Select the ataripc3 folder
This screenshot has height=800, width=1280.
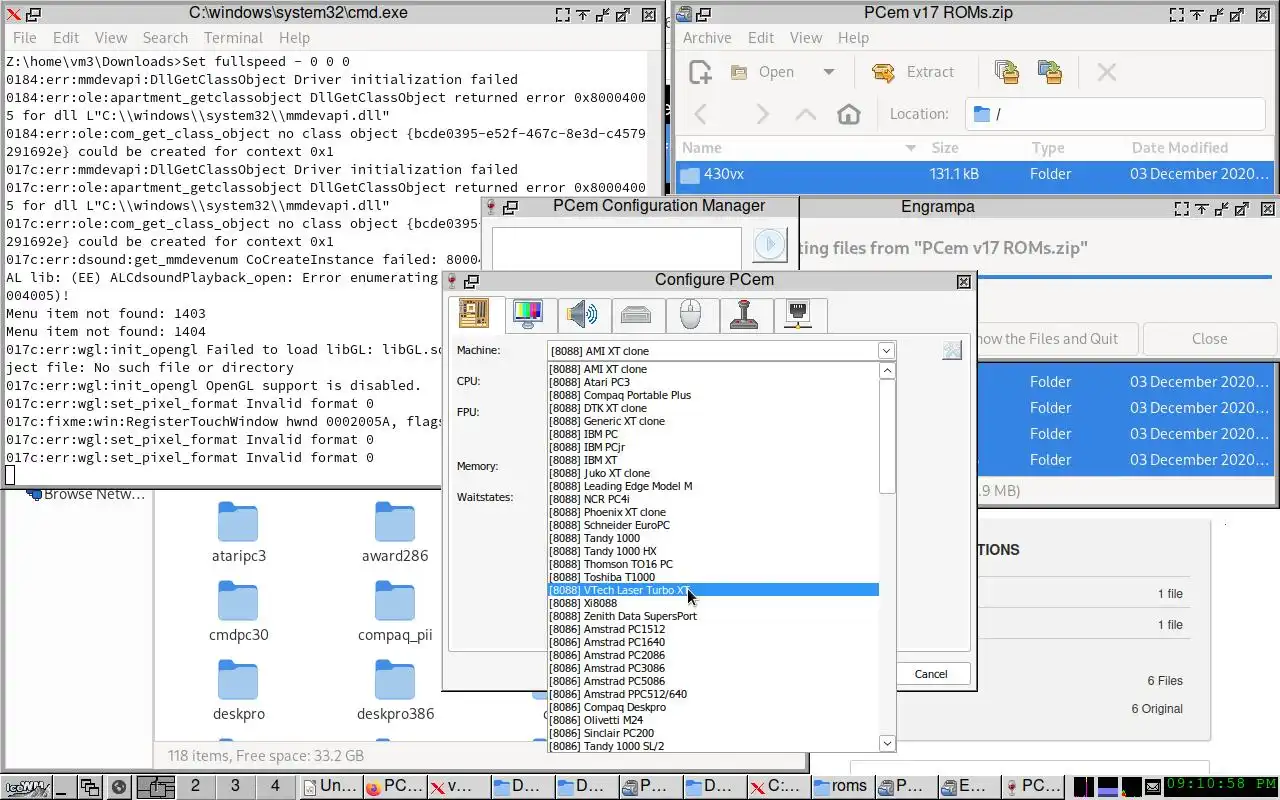click(x=238, y=534)
